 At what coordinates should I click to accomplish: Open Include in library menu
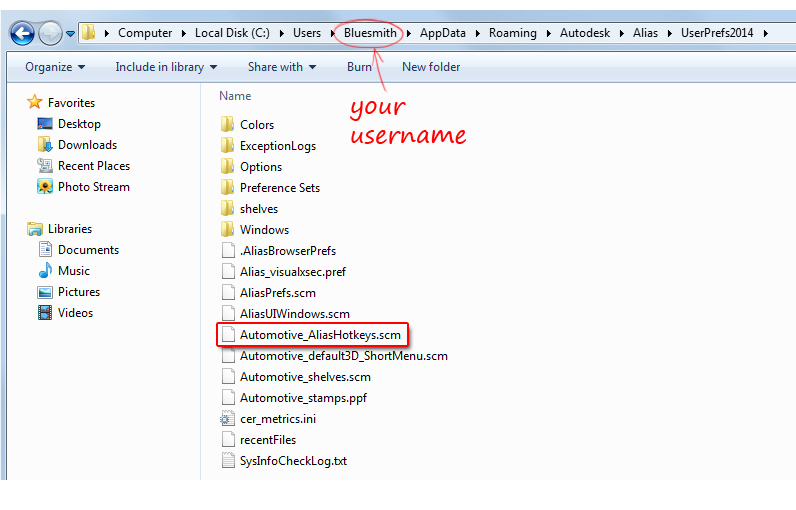166,67
